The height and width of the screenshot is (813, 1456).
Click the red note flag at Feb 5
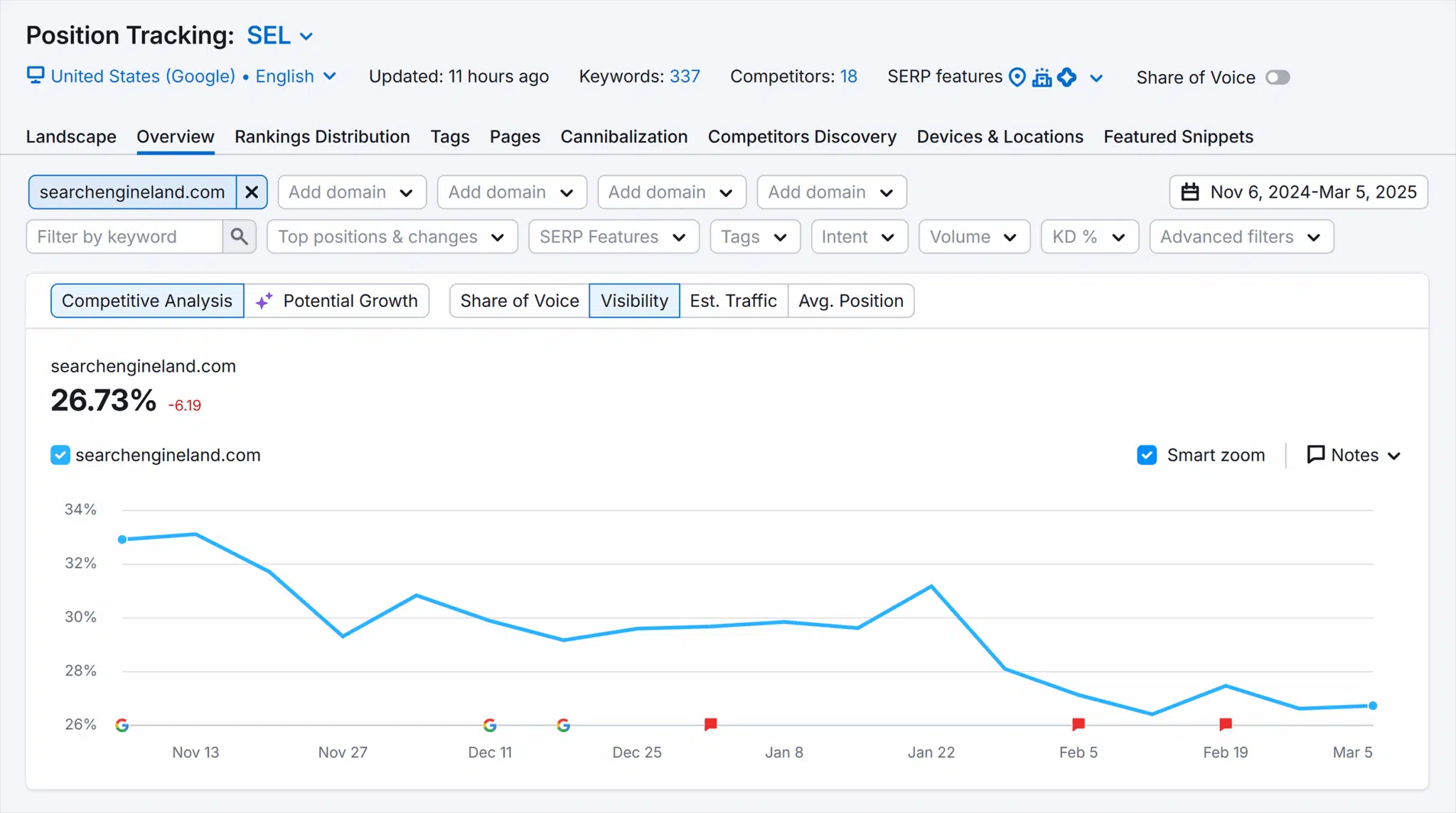tap(1078, 724)
